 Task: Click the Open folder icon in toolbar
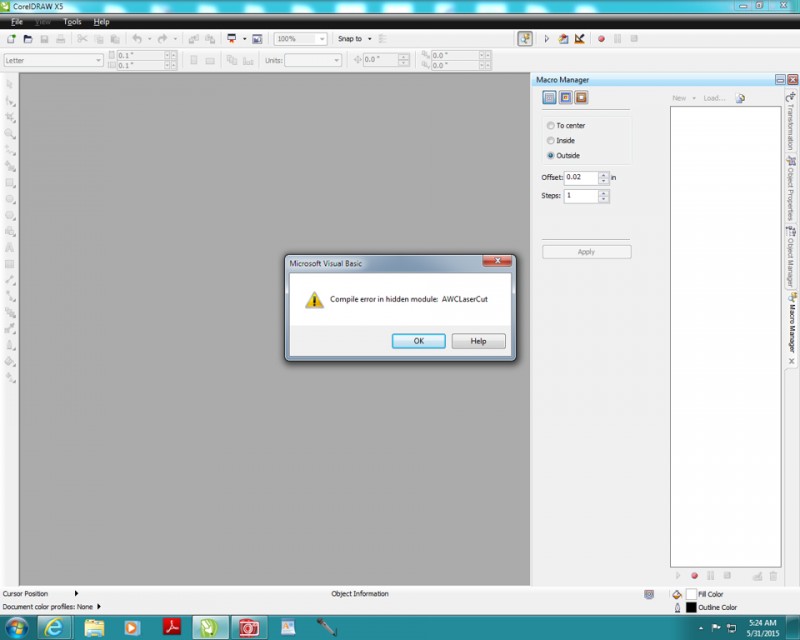point(28,39)
